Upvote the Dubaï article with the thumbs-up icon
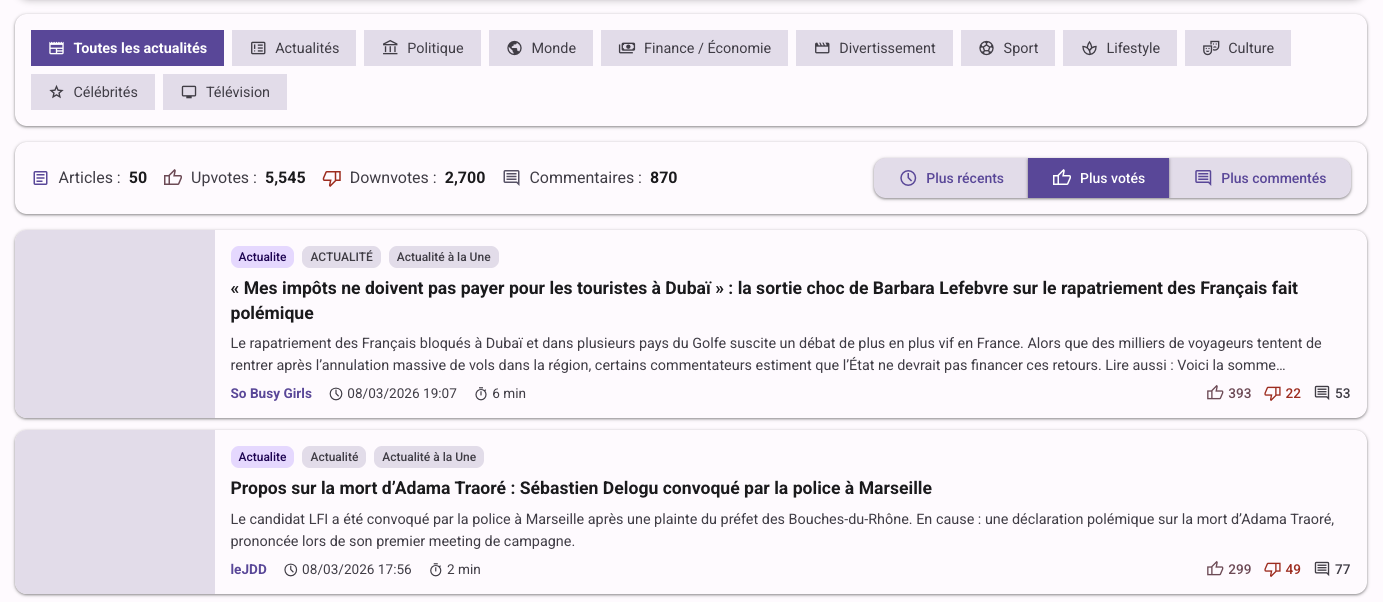The image size is (1383, 602). pos(1216,393)
